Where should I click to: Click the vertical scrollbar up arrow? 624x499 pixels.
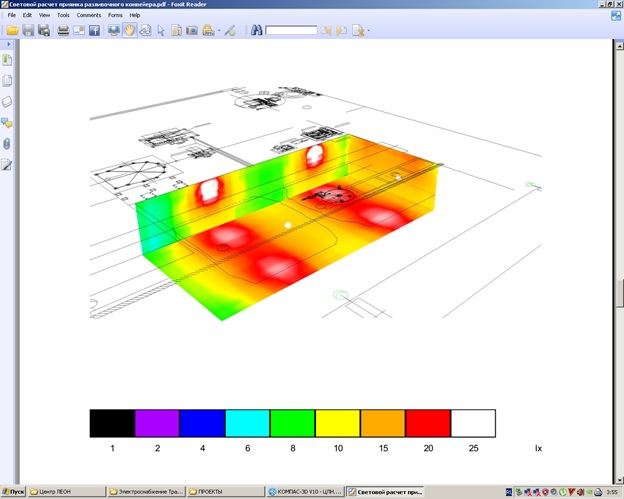pyautogui.click(x=620, y=46)
